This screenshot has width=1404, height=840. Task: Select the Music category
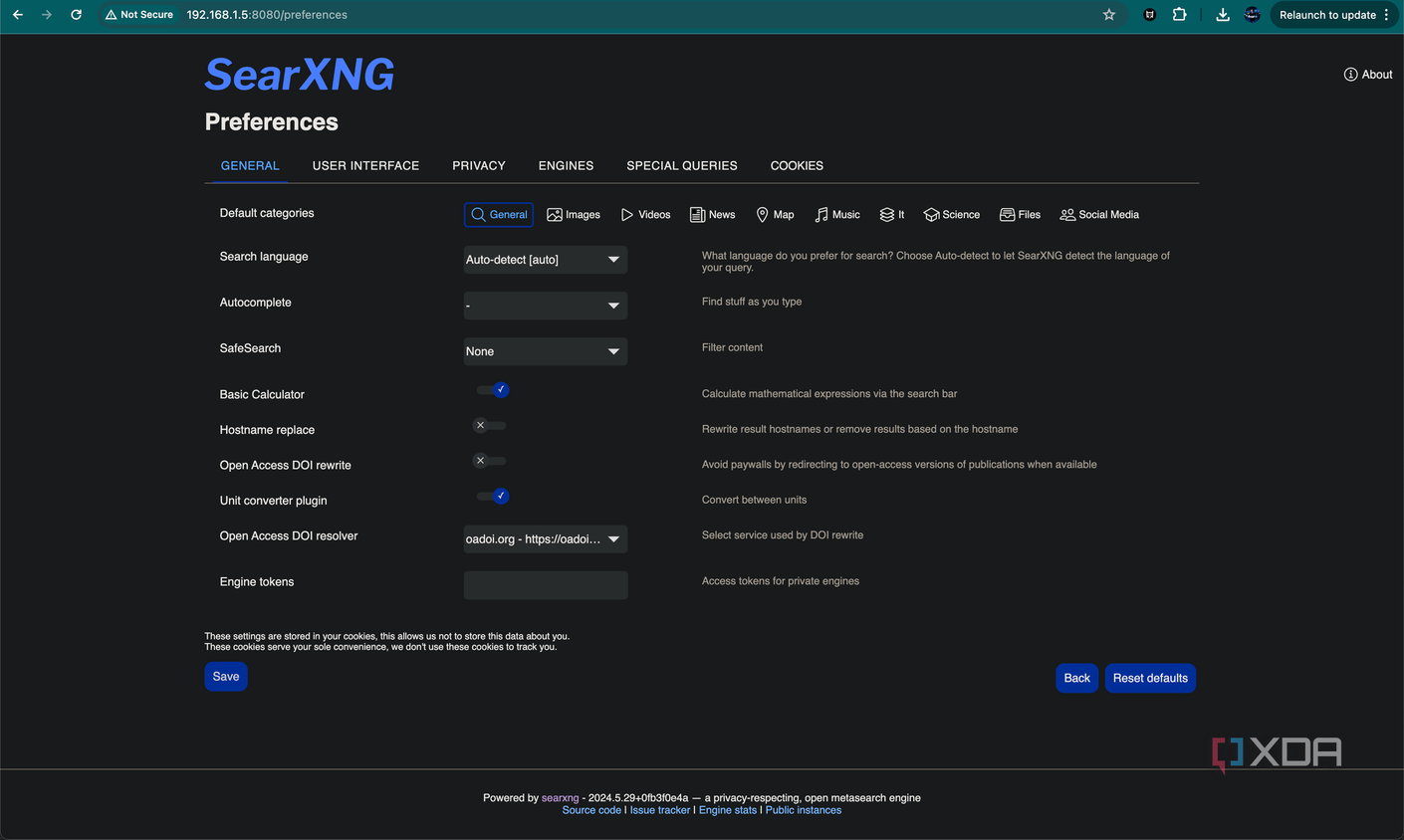pyautogui.click(x=837, y=214)
